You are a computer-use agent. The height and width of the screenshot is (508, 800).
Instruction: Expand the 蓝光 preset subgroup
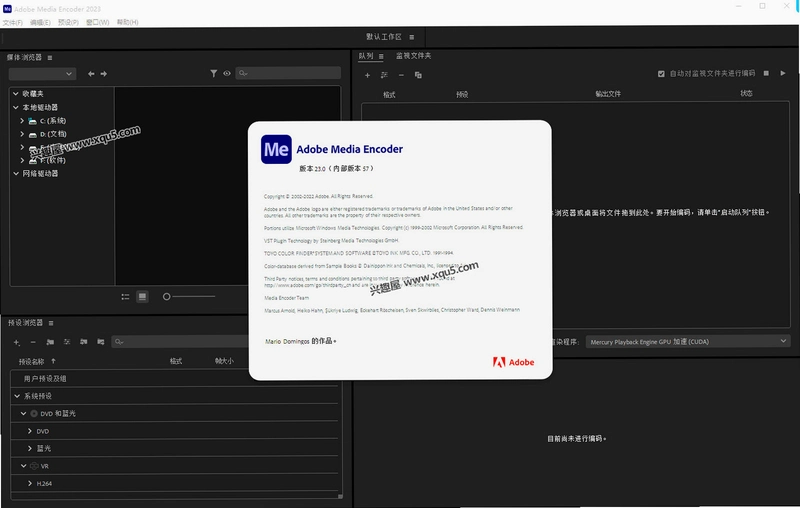click(30, 448)
